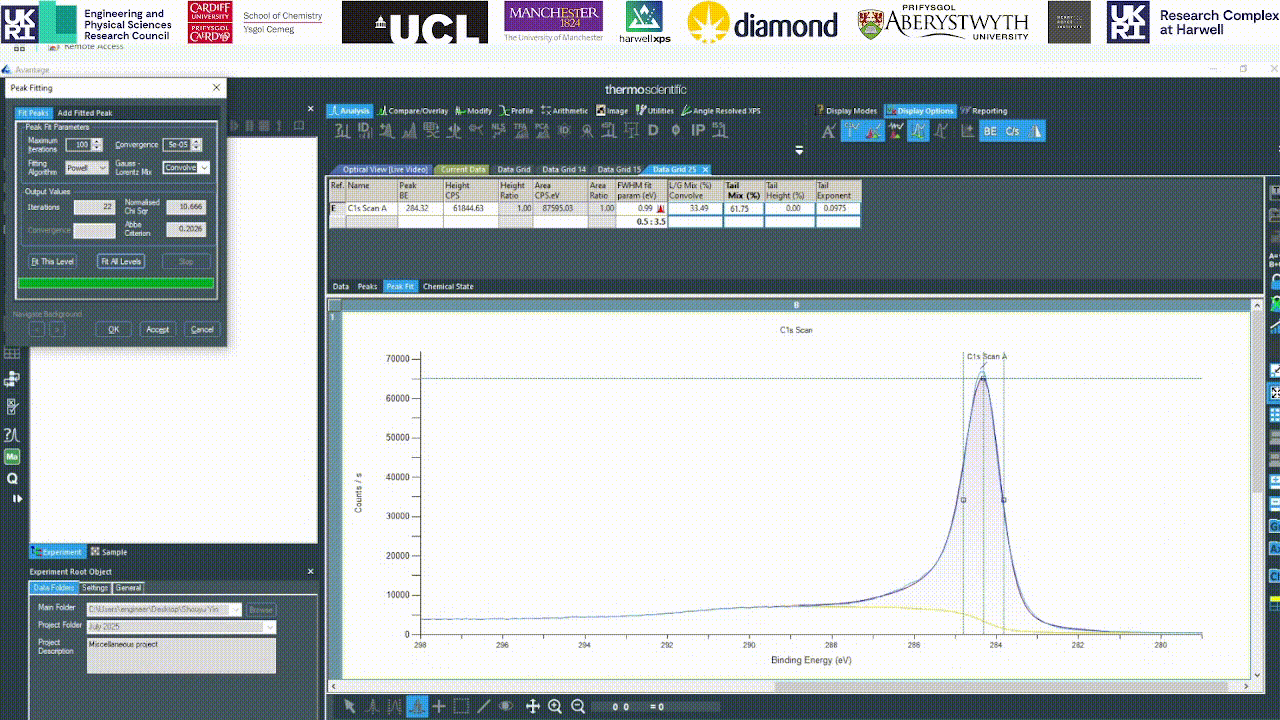Click the Fit All Levels button
The height and width of the screenshot is (720, 1280).
tap(121, 261)
